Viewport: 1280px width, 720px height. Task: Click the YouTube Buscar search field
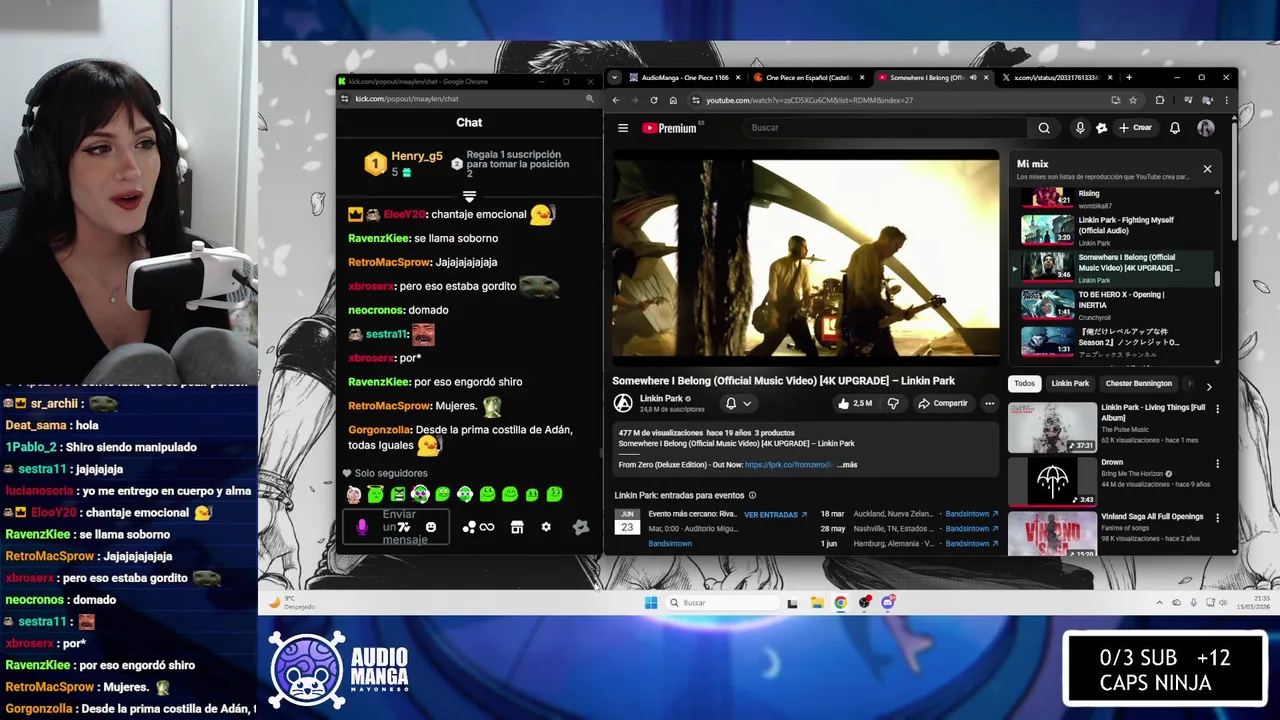click(x=885, y=128)
